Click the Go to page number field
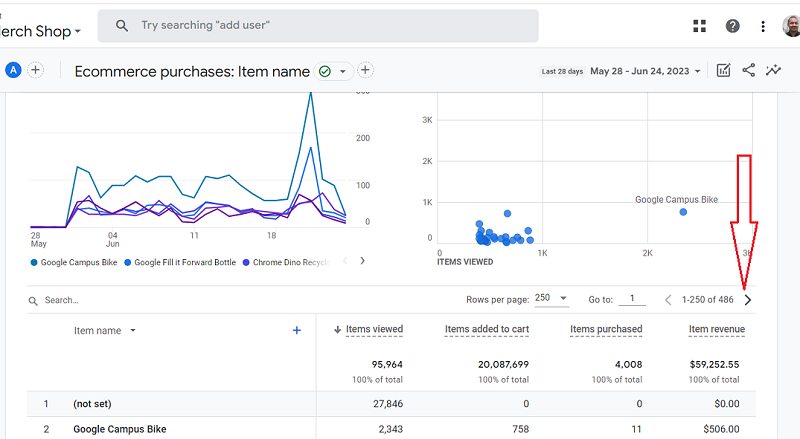Viewport: 800px width, 439px height. [x=631, y=299]
